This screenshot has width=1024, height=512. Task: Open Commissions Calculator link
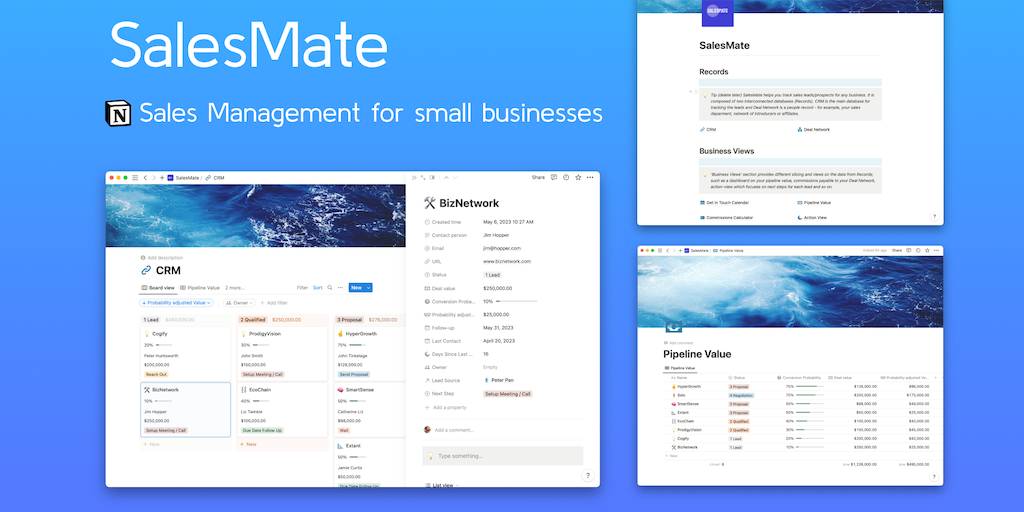[x=726, y=217]
